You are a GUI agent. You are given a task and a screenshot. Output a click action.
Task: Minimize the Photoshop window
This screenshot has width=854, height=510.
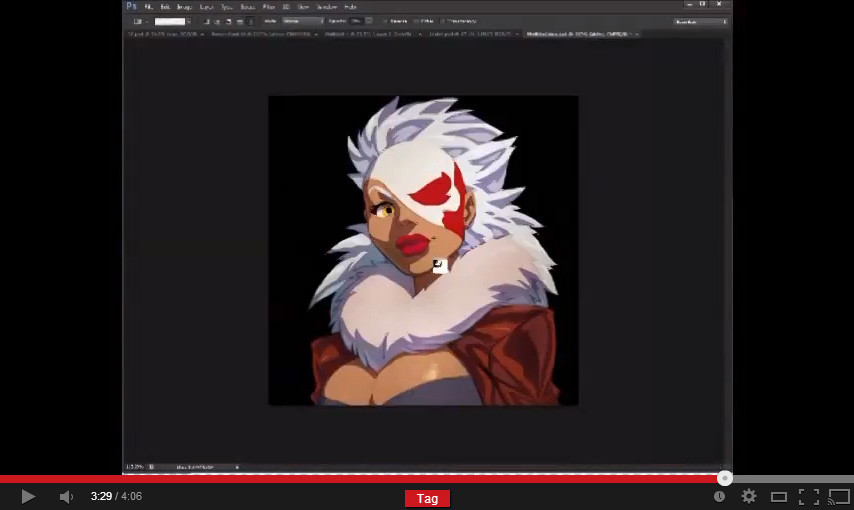690,4
